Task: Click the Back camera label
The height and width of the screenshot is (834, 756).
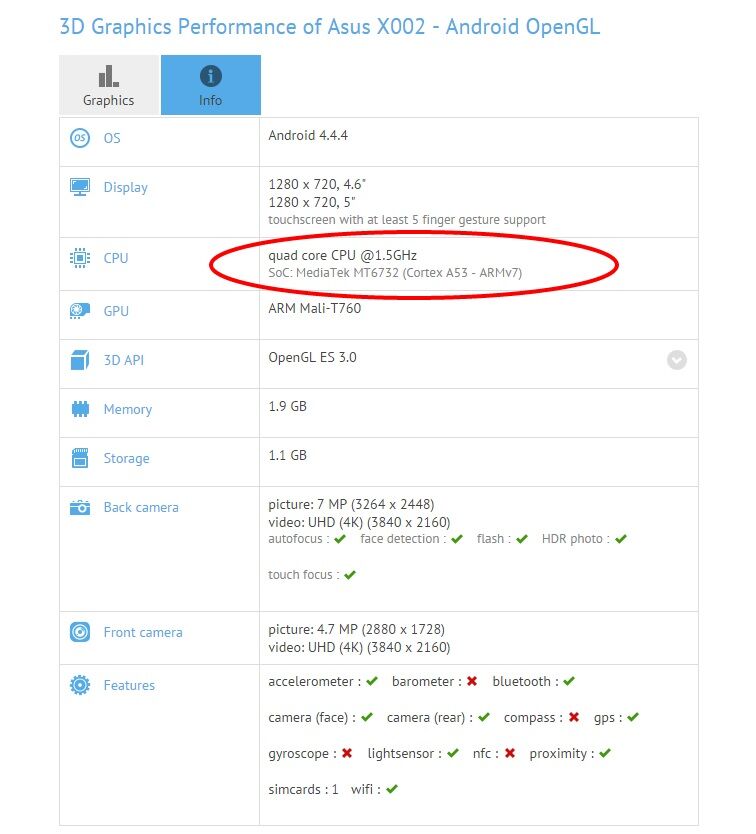Action: [x=141, y=507]
